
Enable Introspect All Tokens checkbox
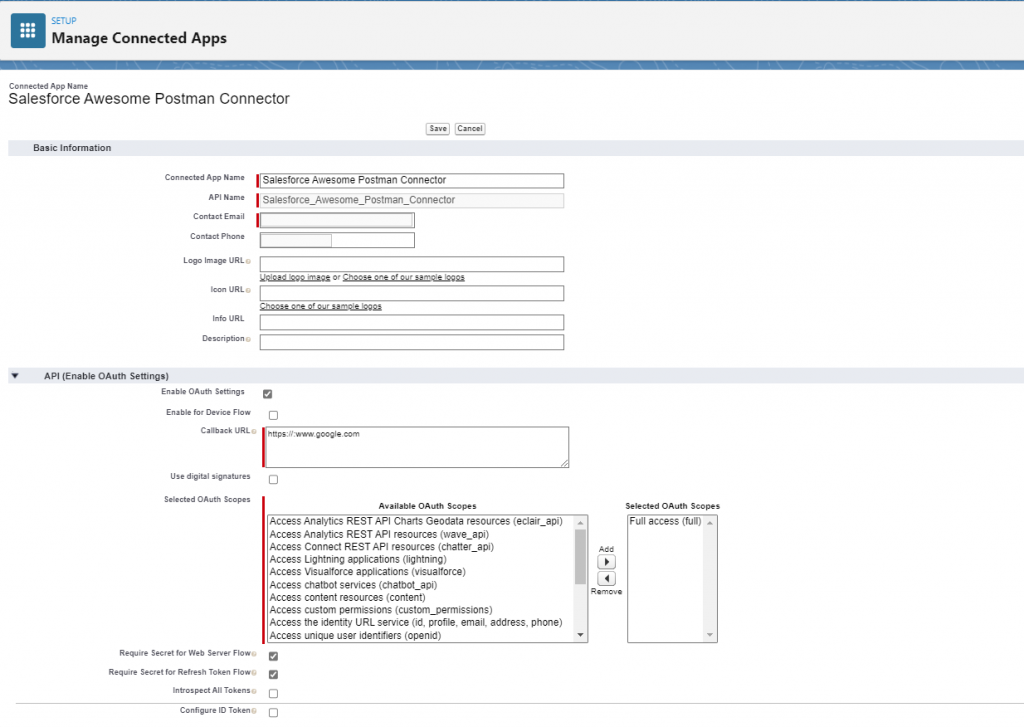tap(273, 693)
